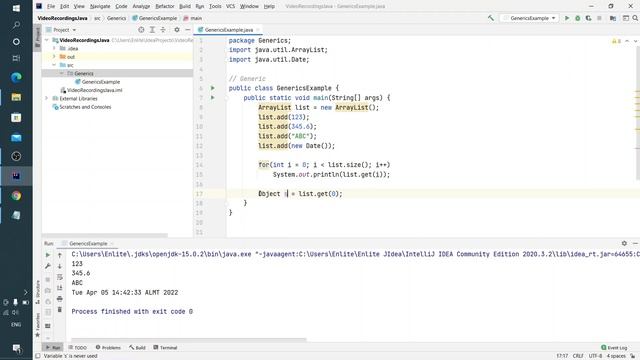Collapse the src folder

point(54,65)
